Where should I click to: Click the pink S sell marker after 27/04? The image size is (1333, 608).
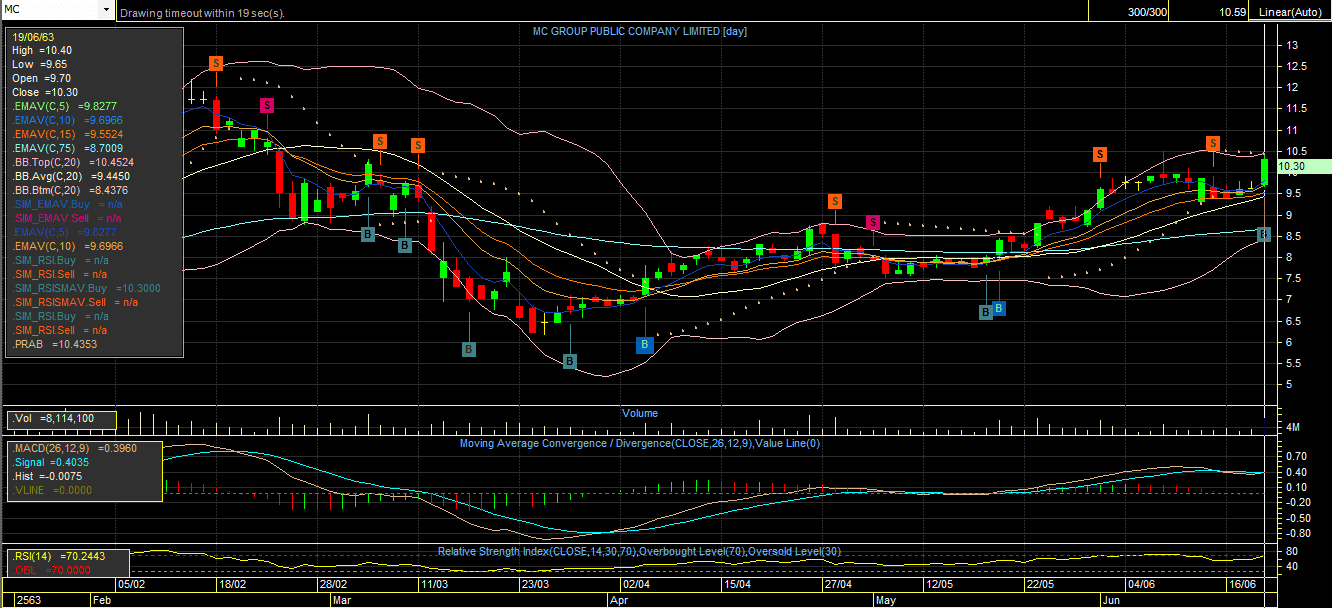coord(872,222)
